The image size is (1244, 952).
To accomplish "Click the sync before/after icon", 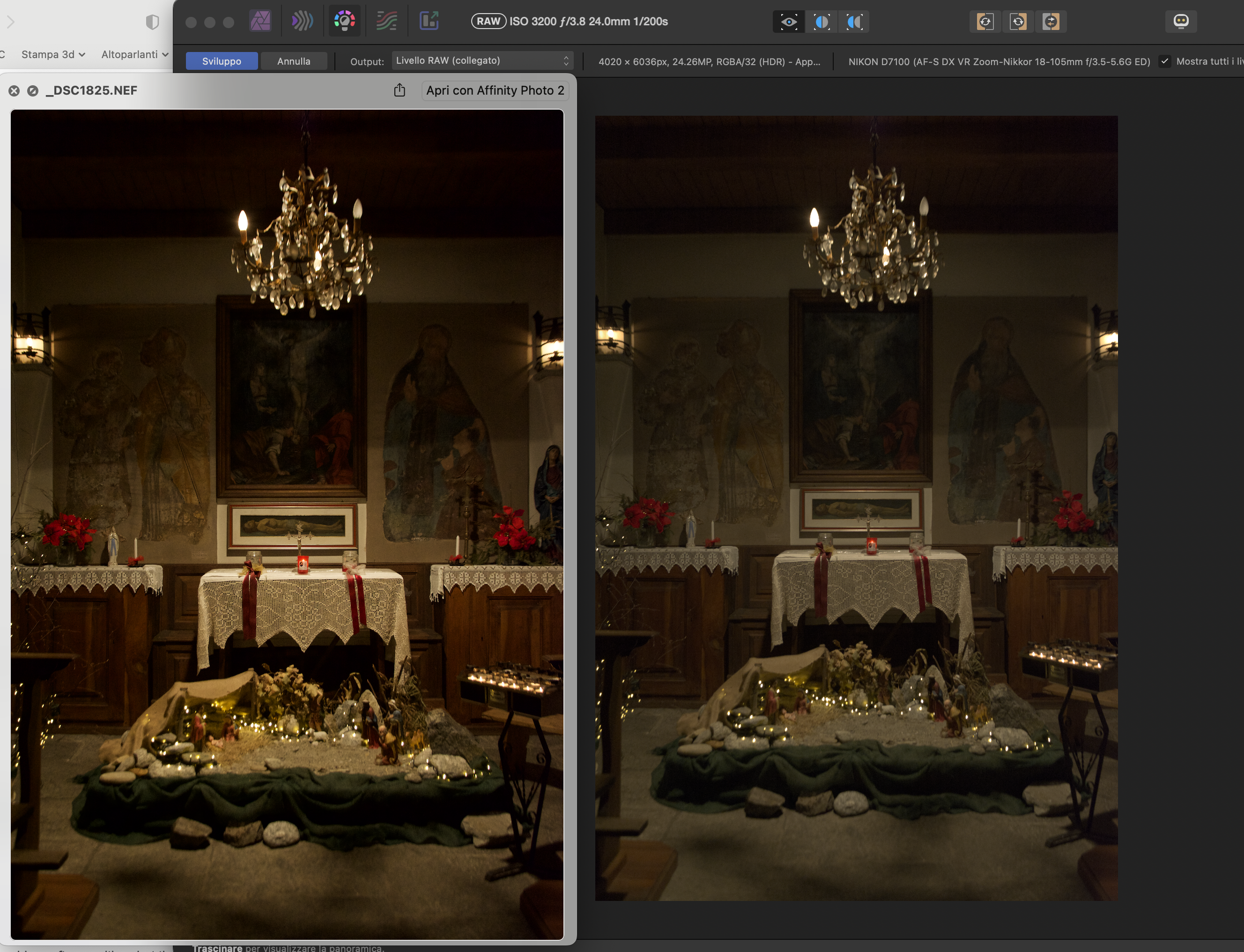I will coord(1051,22).
